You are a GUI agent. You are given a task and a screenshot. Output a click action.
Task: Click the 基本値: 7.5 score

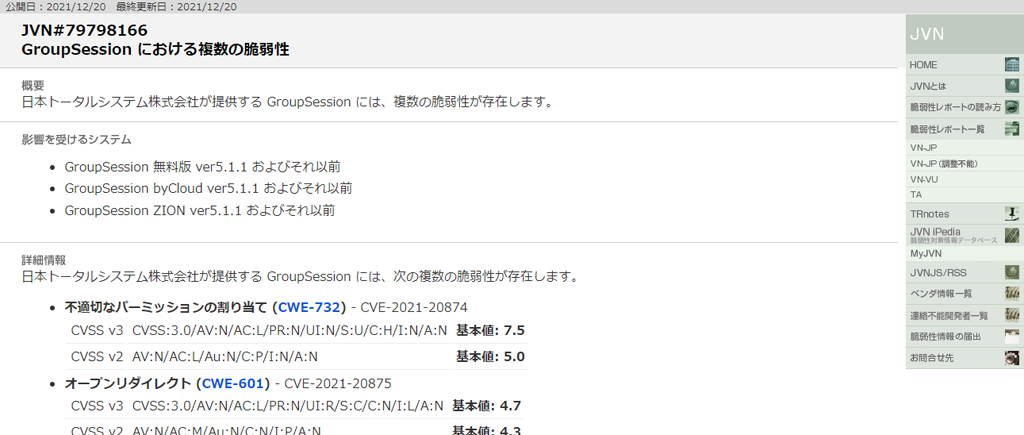(490, 330)
